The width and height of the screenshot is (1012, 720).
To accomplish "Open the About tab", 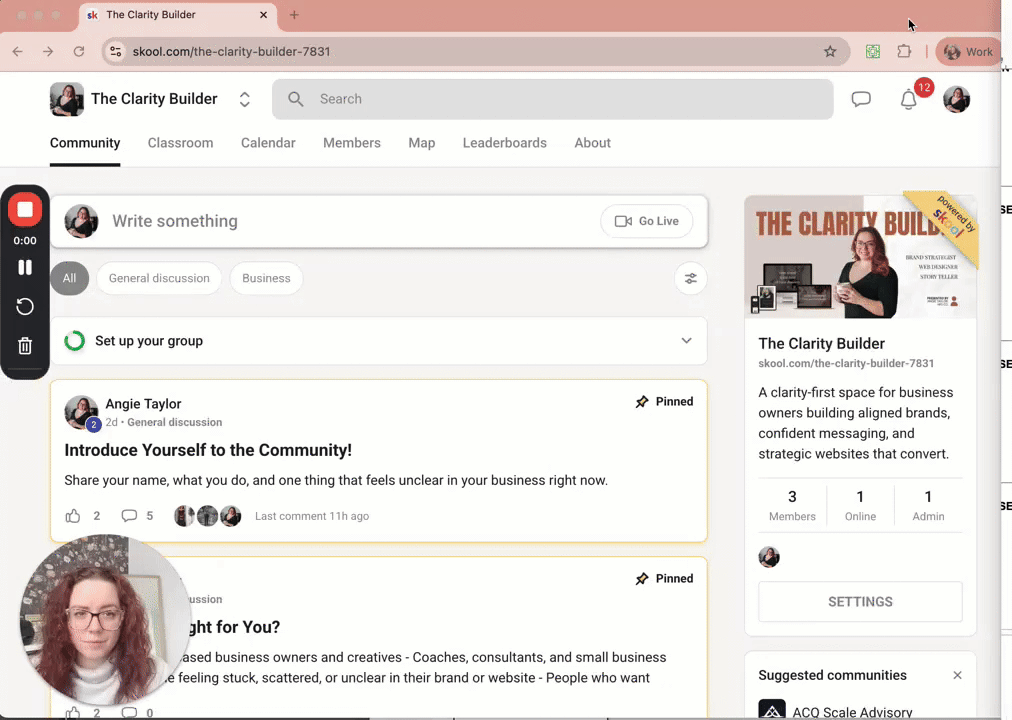I will tap(592, 143).
